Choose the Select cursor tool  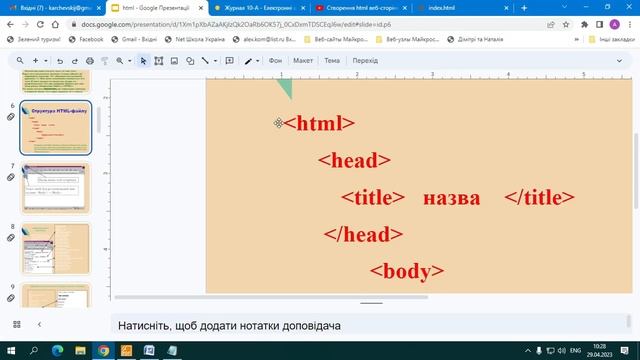pos(143,61)
